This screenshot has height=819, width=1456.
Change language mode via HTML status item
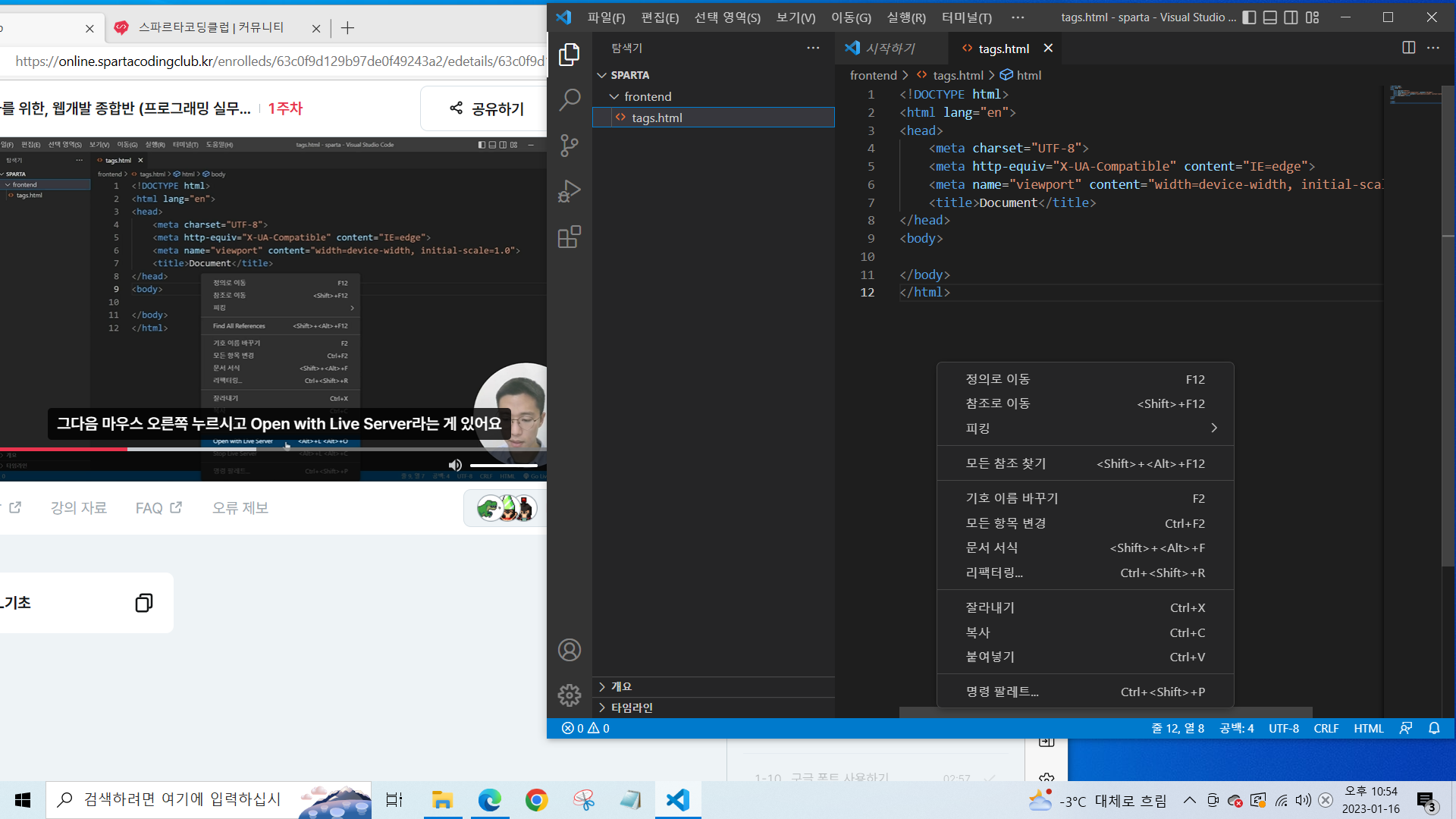click(x=1368, y=728)
